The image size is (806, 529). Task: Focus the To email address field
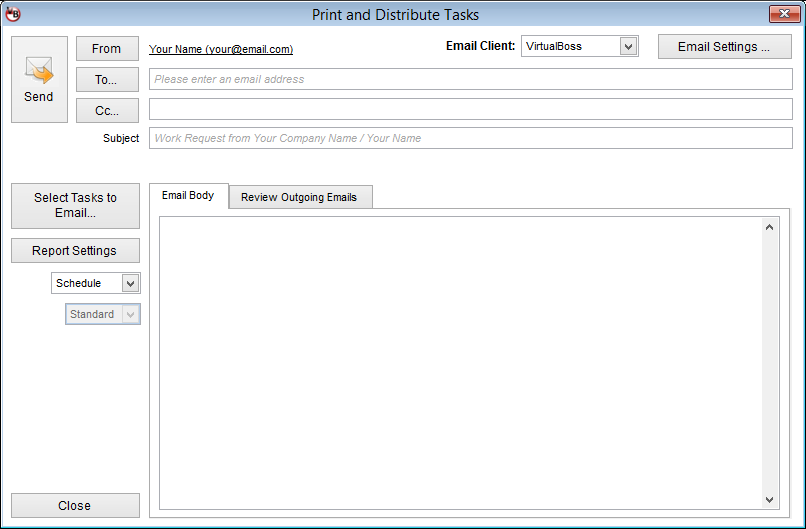point(470,79)
